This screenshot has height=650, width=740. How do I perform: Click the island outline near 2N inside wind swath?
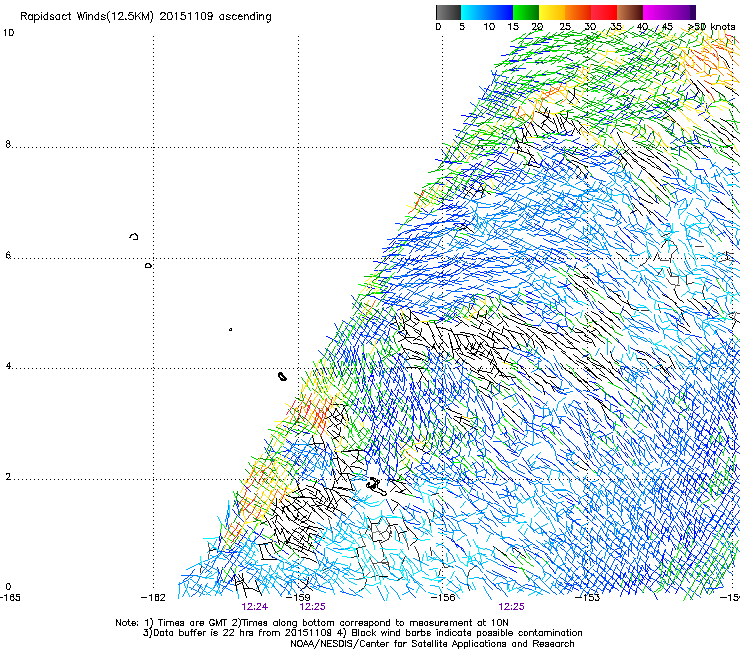376,486
